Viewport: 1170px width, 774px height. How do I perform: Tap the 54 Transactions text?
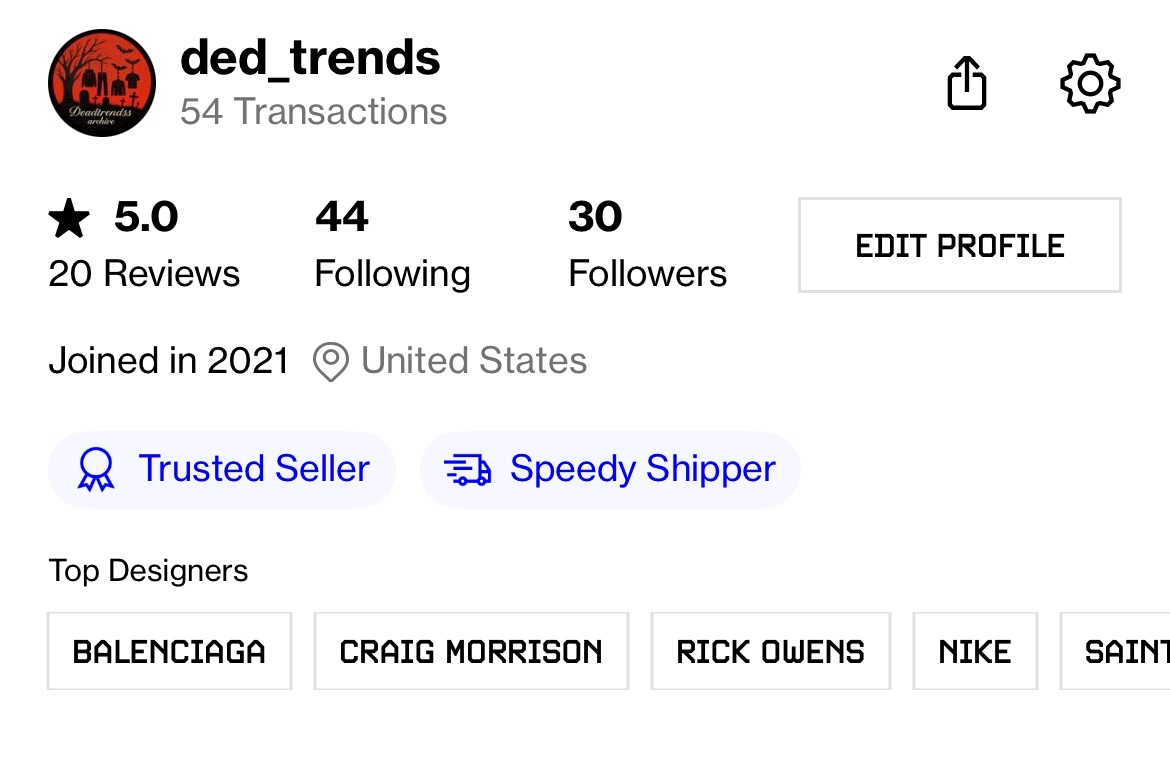tap(313, 111)
